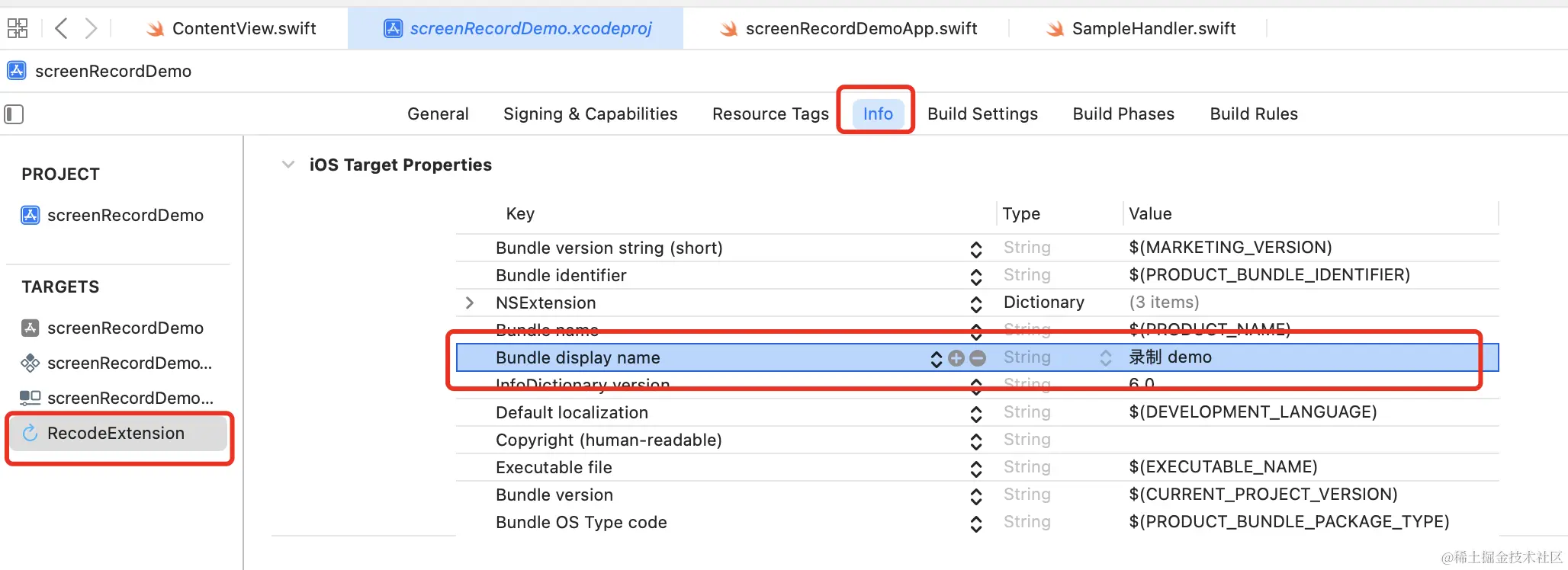The width and height of the screenshot is (1568, 570).
Task: Open the SampleHandler.swift tab
Action: pyautogui.click(x=1141, y=29)
